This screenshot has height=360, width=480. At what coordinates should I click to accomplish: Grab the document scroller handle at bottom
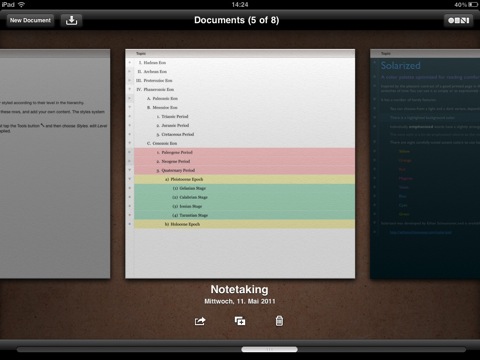269,349
